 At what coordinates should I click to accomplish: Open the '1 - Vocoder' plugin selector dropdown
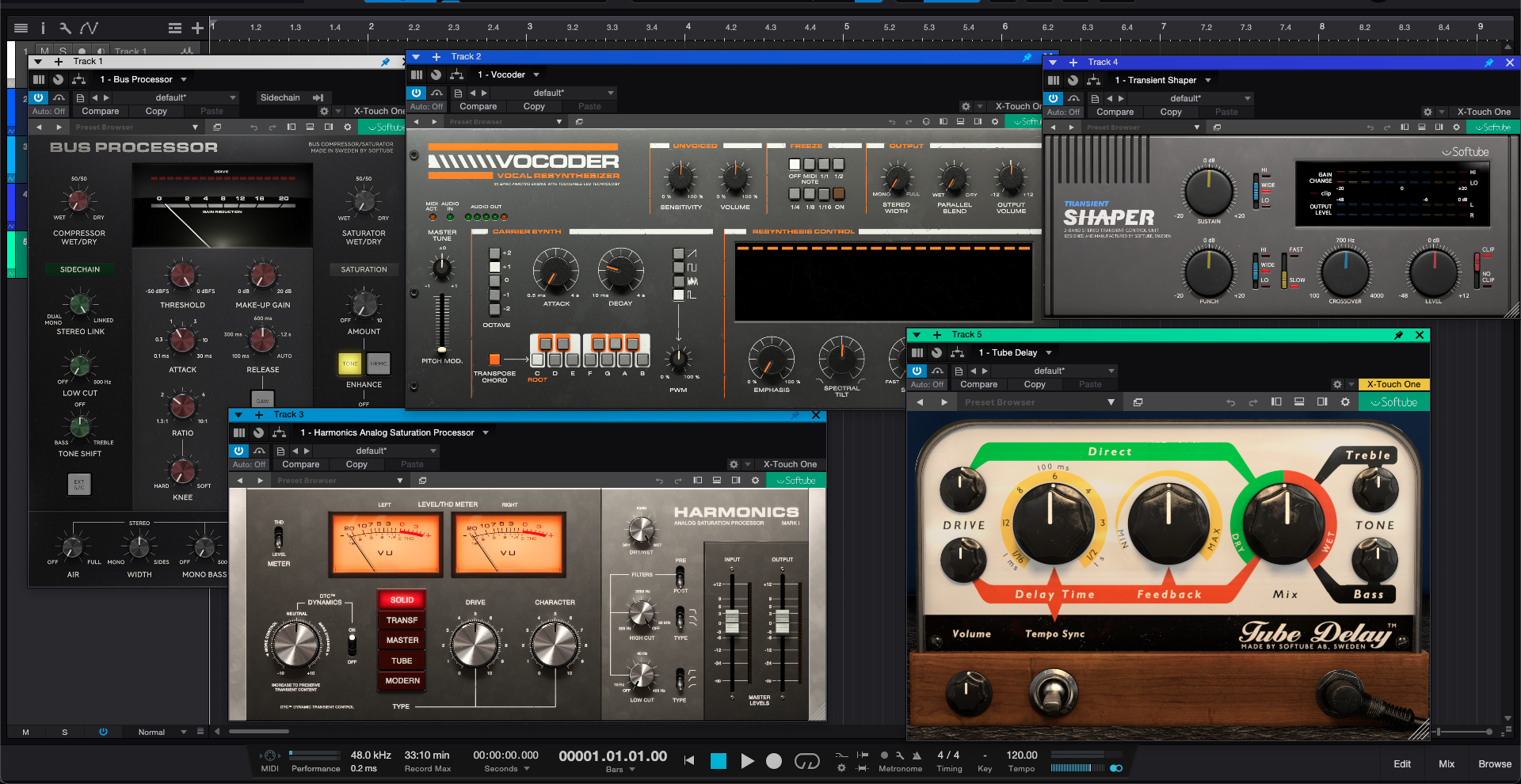(508, 74)
